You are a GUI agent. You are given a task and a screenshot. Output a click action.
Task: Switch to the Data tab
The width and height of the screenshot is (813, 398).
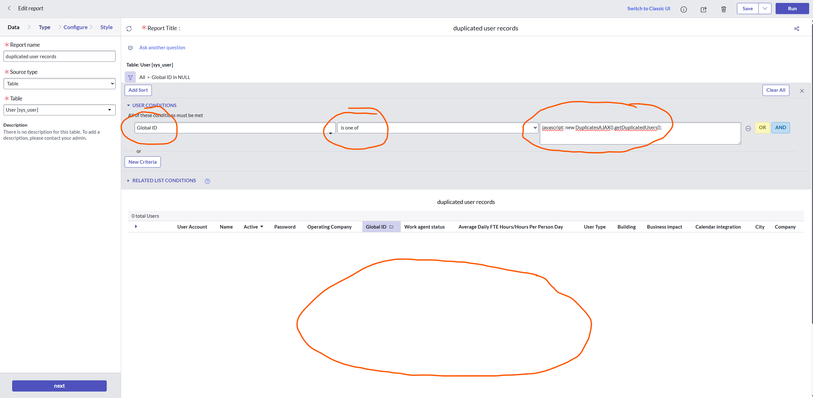(x=13, y=27)
